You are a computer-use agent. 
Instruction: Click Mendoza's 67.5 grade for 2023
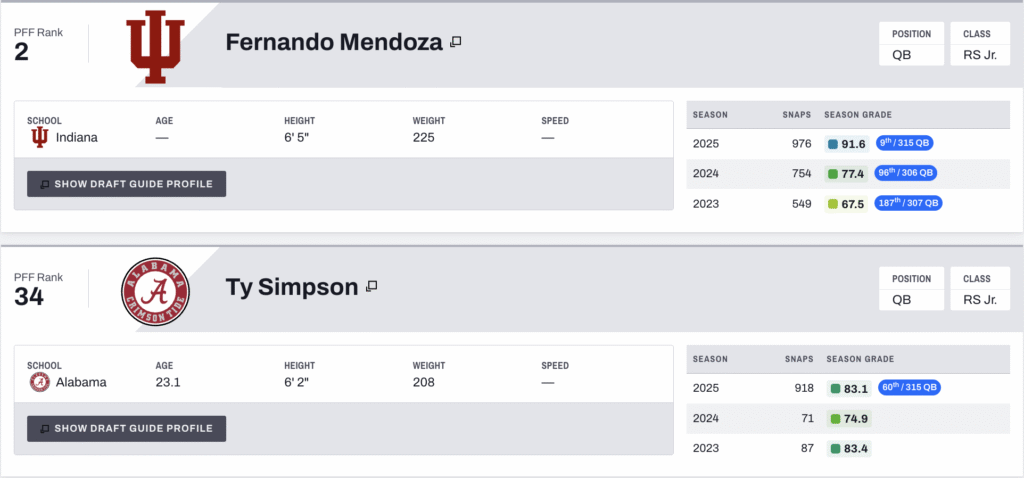[852, 204]
